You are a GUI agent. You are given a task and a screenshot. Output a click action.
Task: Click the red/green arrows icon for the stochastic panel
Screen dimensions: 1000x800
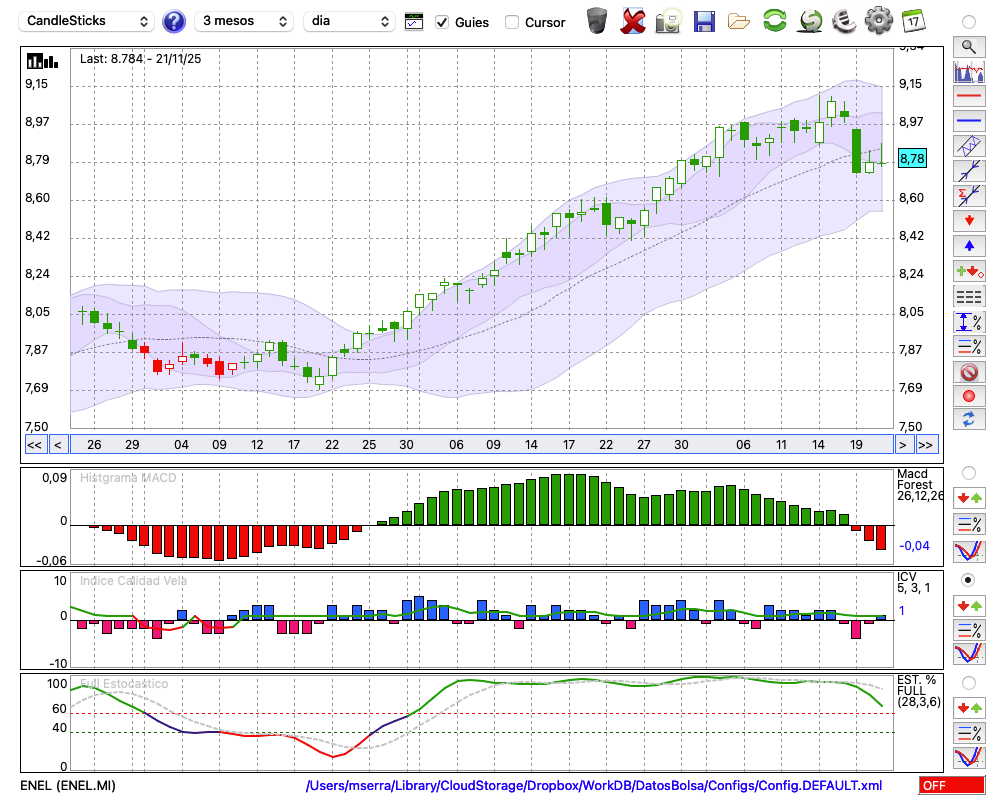(969, 708)
